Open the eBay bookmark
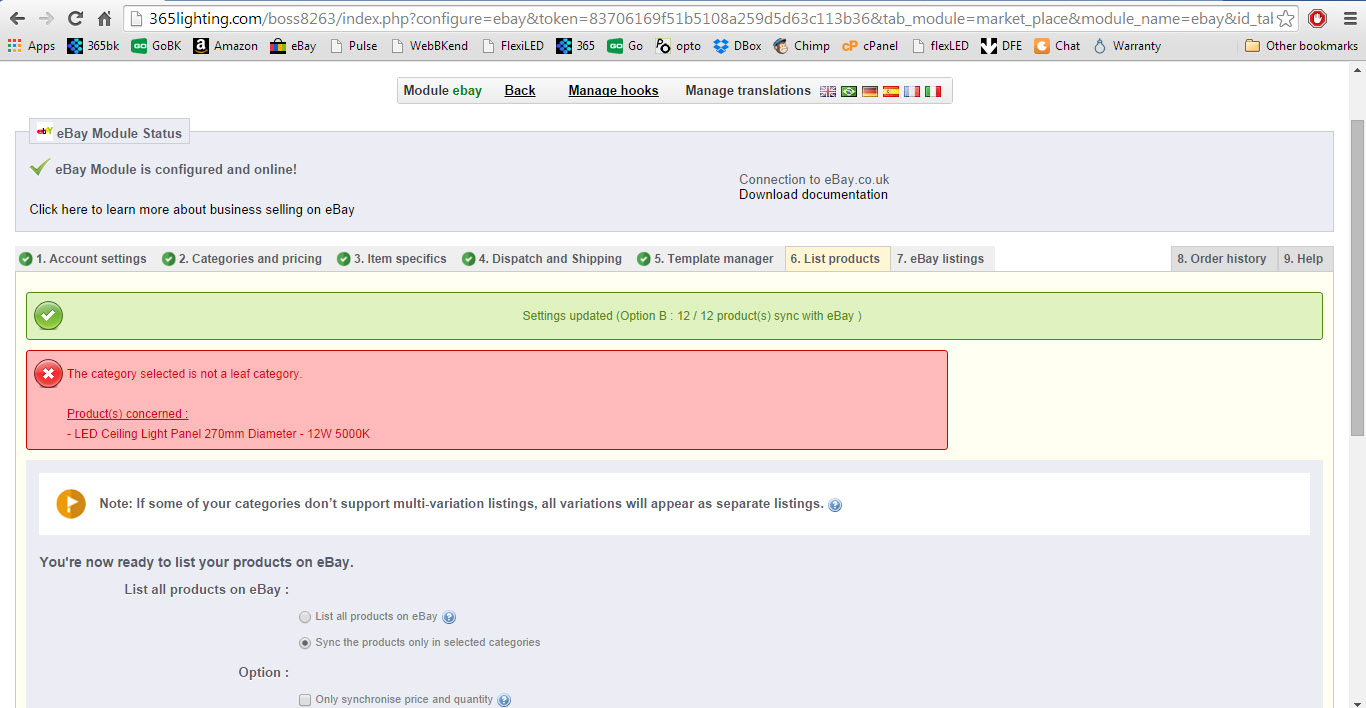Screen dimensions: 1366x708 [x=294, y=46]
